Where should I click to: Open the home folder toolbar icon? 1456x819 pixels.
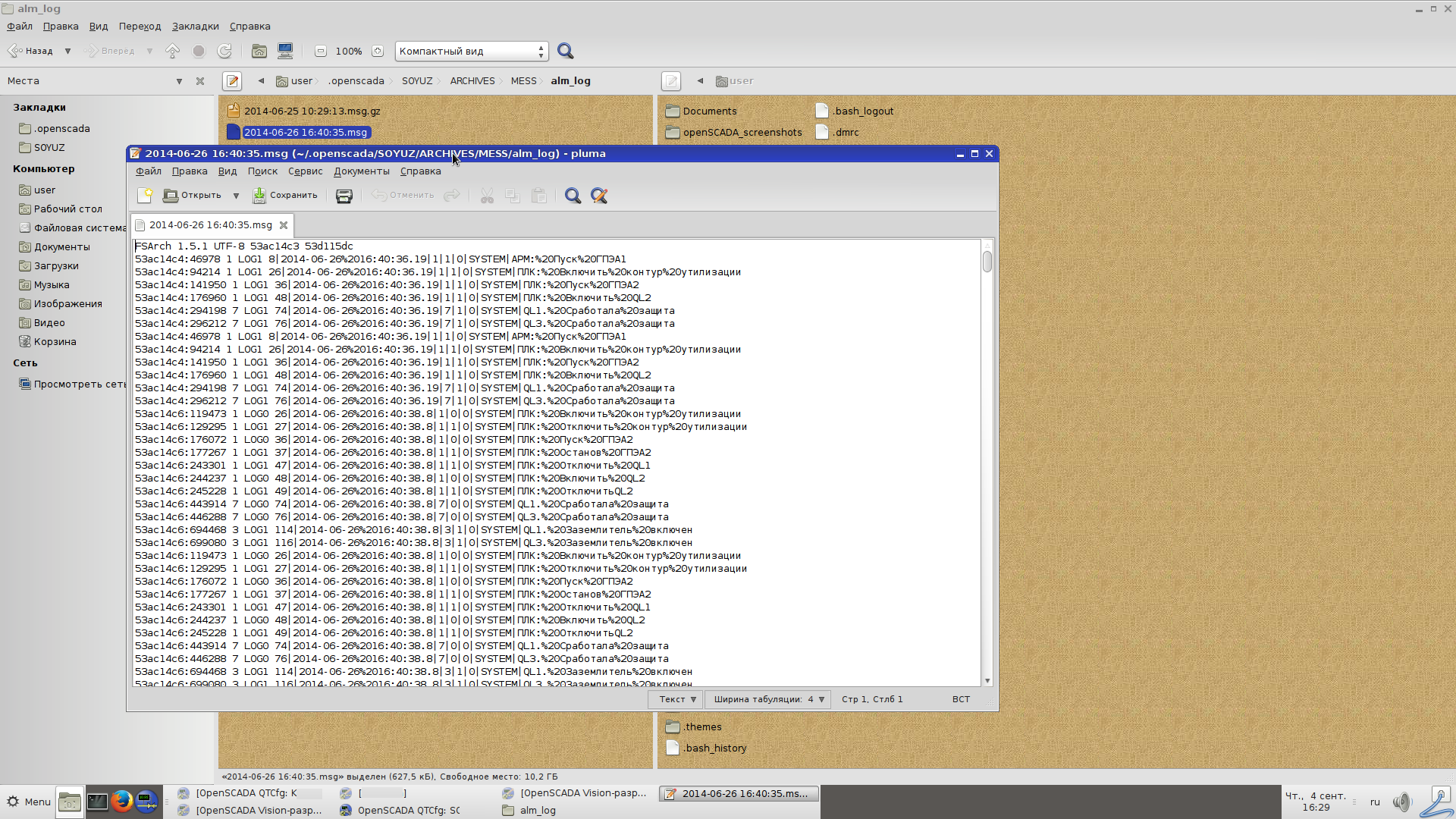click(259, 52)
